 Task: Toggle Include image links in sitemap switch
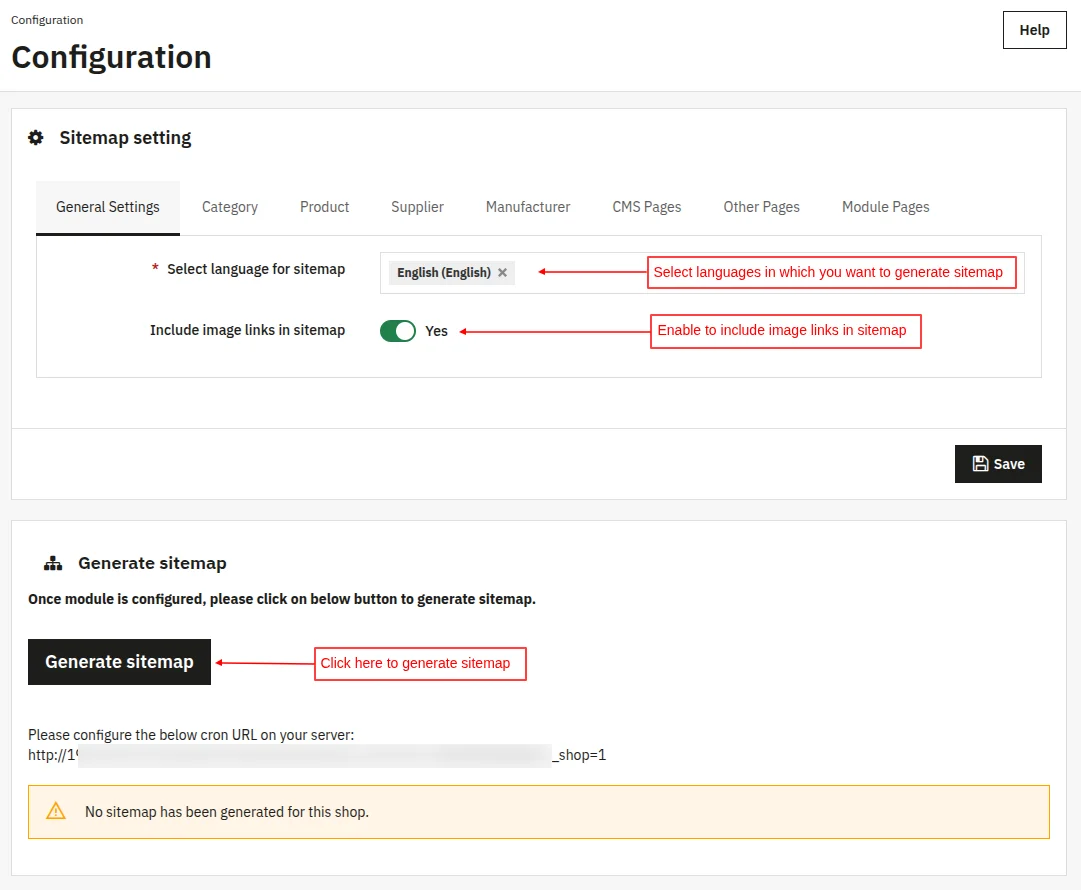click(398, 331)
